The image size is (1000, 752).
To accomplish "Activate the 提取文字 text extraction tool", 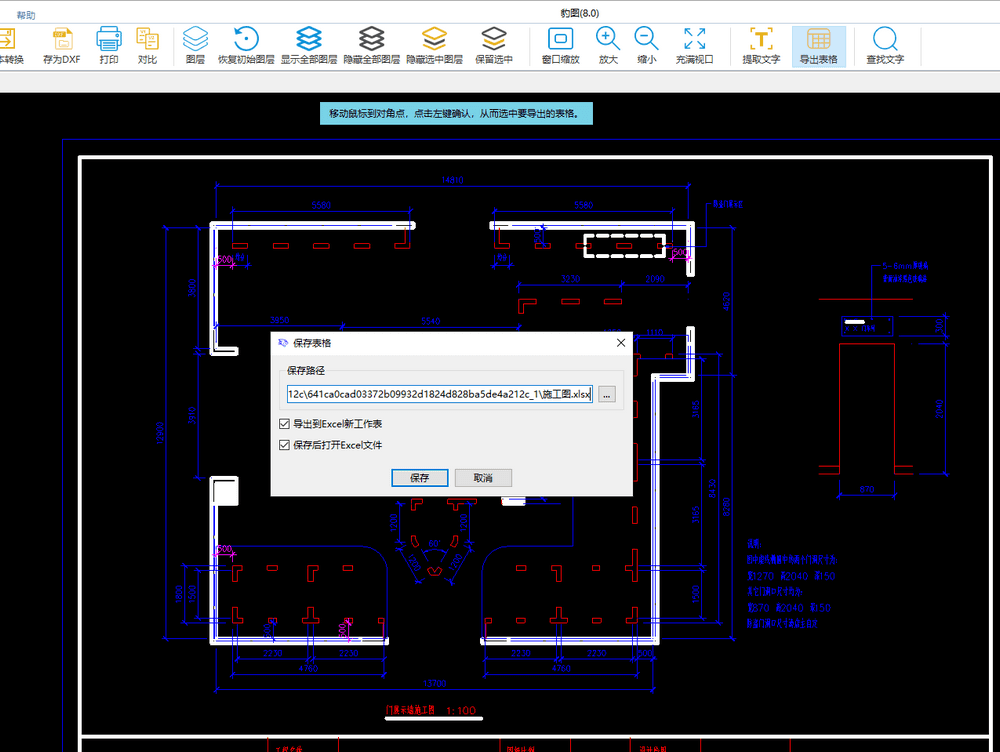I will click(x=761, y=44).
